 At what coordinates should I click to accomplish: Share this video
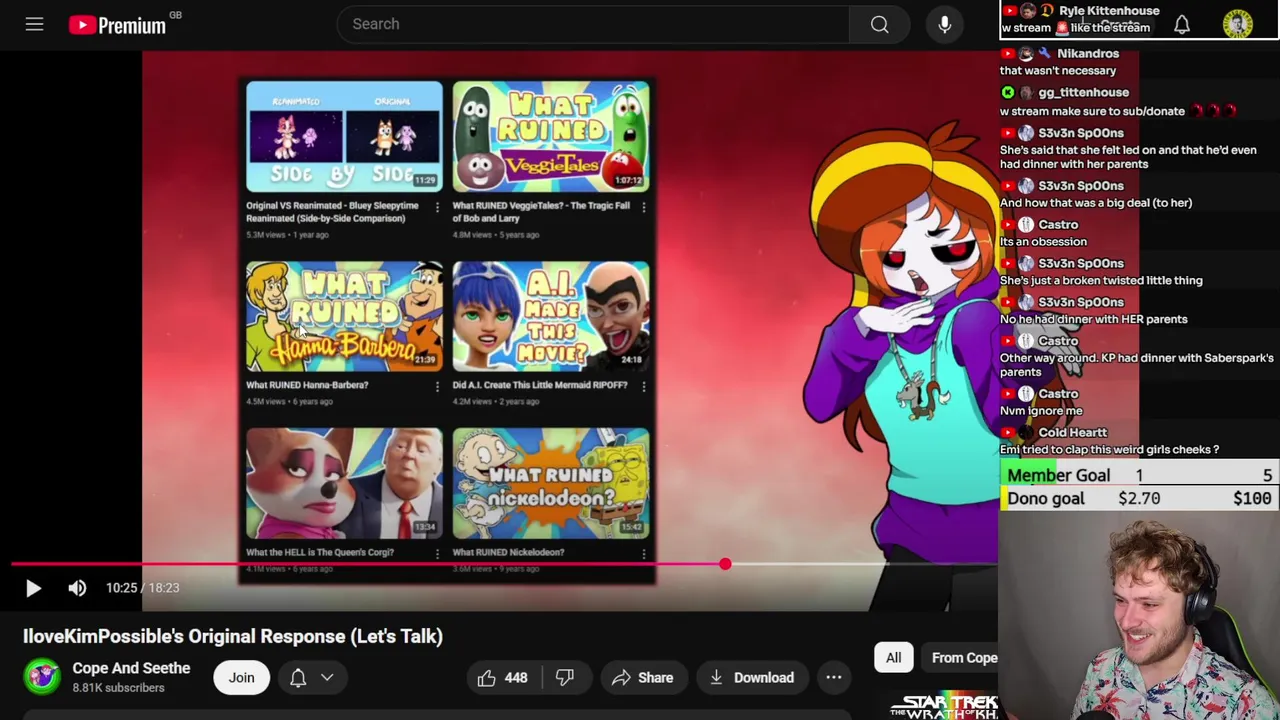(x=642, y=677)
